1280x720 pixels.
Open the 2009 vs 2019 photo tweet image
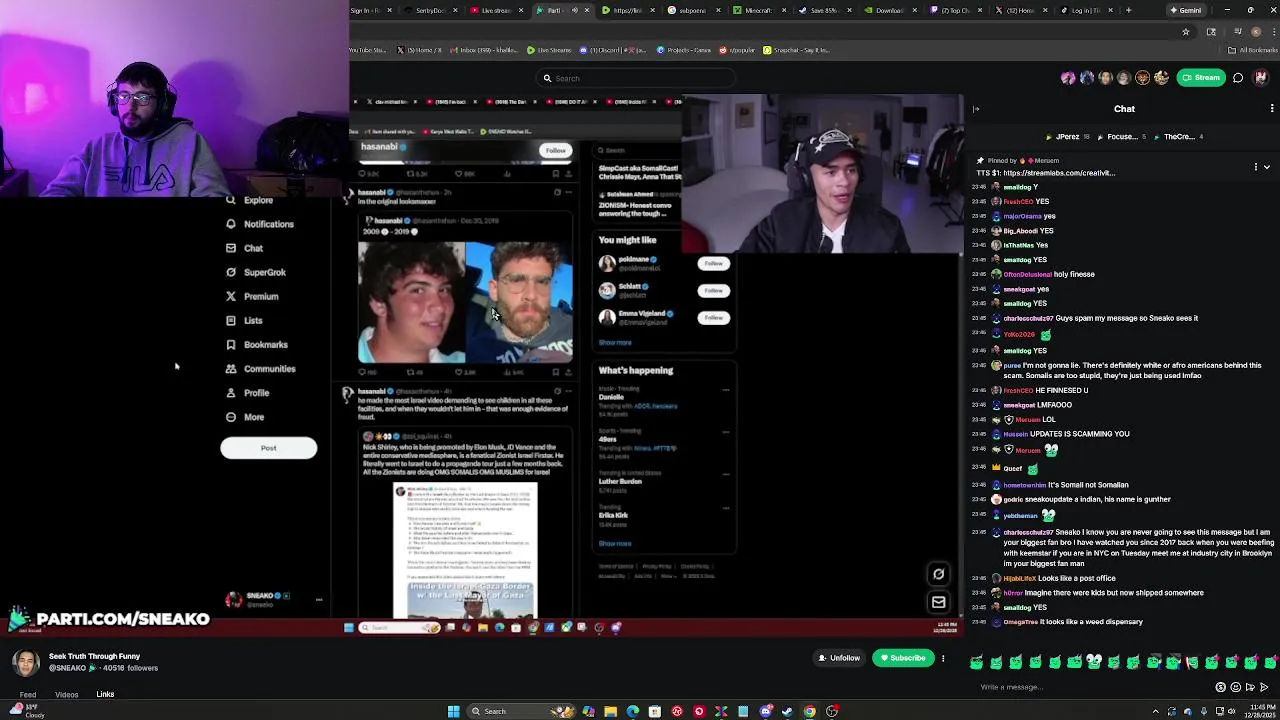click(x=465, y=302)
